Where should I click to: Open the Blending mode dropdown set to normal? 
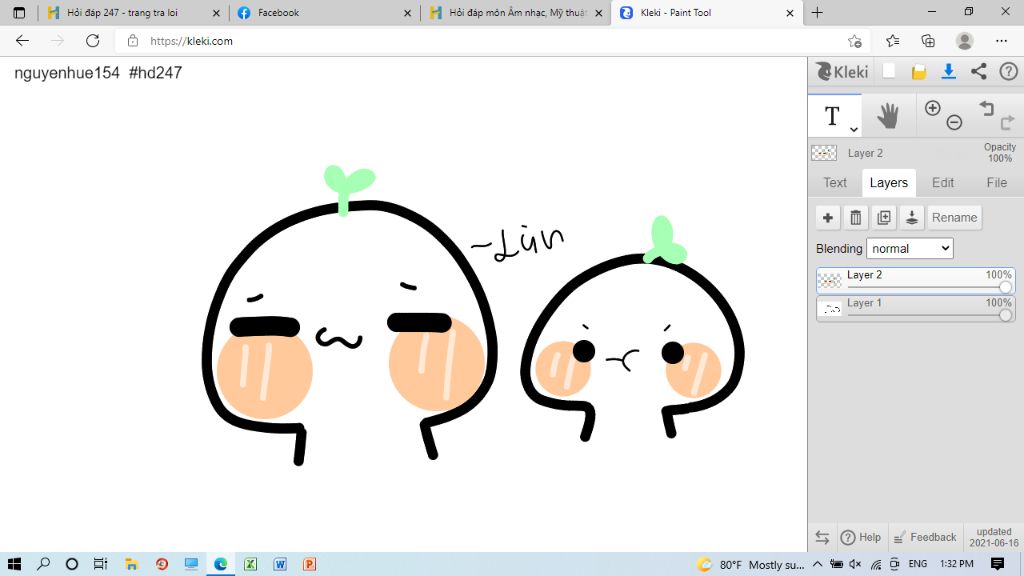[x=910, y=248]
